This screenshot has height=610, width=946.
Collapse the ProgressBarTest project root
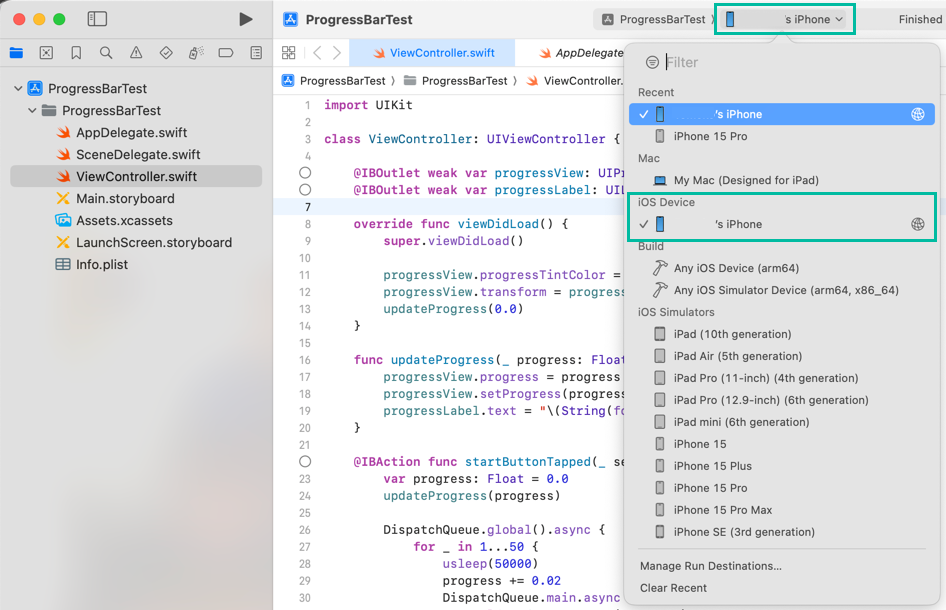click(x=18, y=89)
